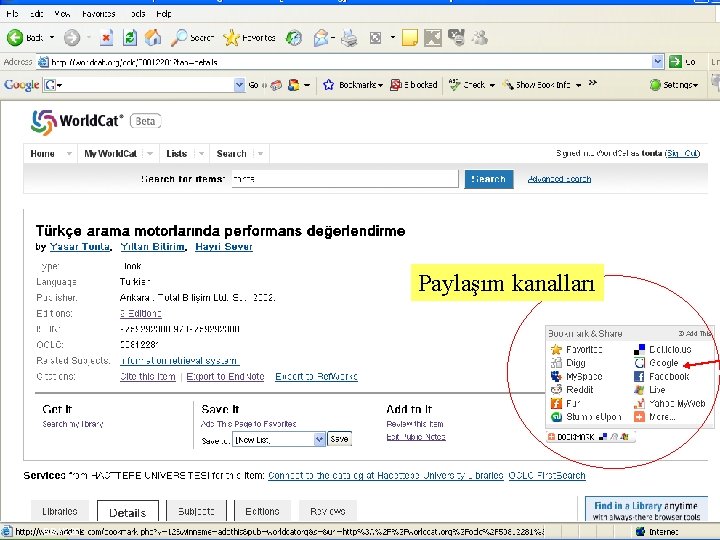Screen dimensions: 720x540
Task: Expand the My WorldCat menu arrow
Action: click(150, 153)
